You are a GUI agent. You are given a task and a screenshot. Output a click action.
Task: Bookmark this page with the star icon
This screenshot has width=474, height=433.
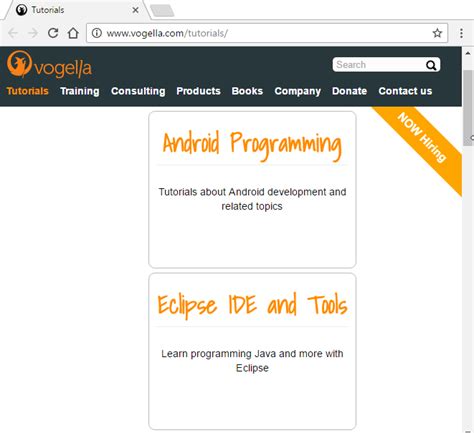tap(437, 33)
